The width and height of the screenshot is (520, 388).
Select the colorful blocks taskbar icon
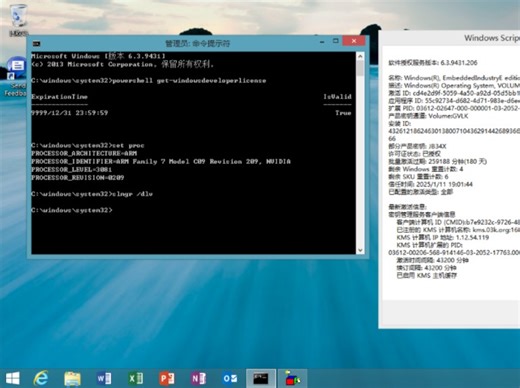pos(292,378)
